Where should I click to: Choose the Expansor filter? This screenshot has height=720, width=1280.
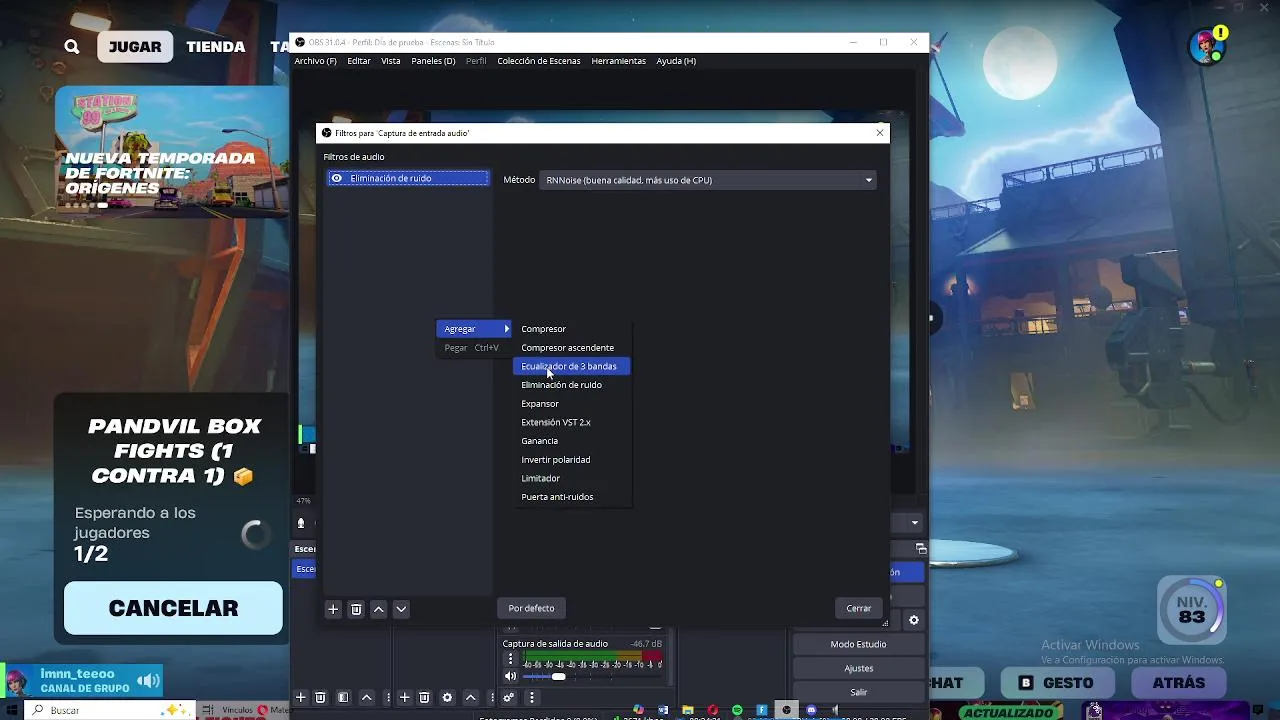(572, 404)
